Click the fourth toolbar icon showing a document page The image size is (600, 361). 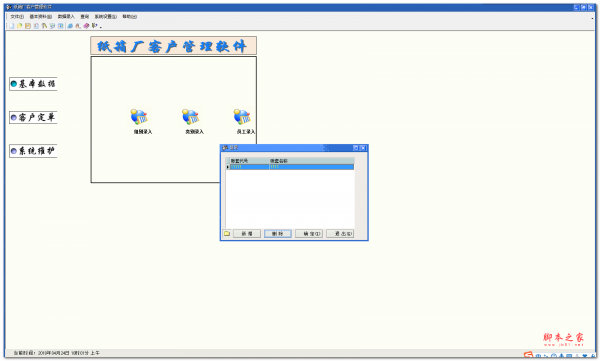click(36, 26)
